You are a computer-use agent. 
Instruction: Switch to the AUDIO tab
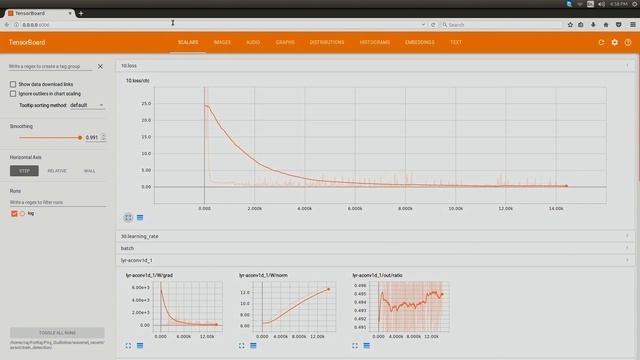[x=253, y=42]
